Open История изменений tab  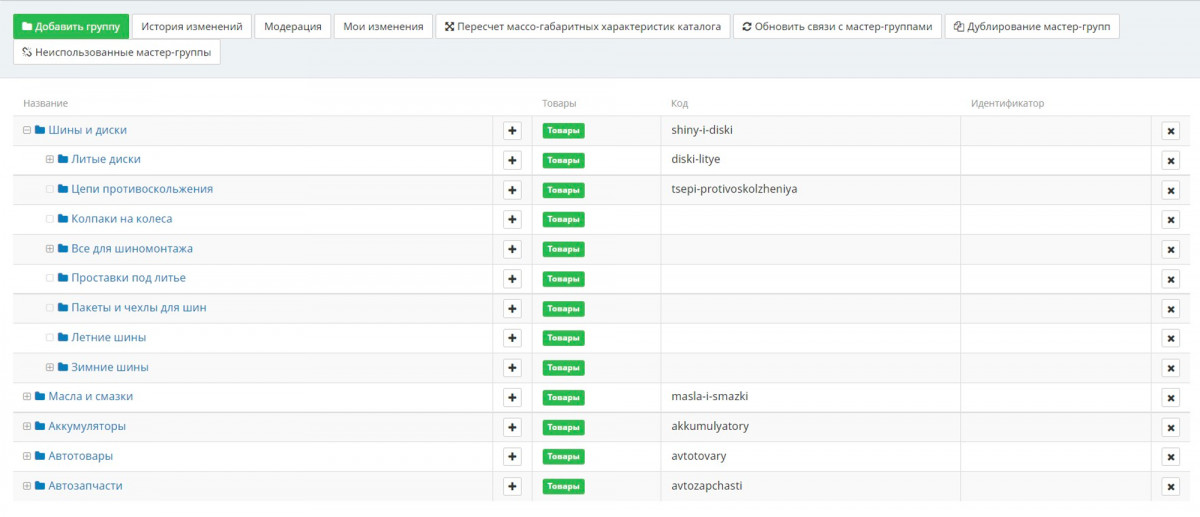[191, 27]
